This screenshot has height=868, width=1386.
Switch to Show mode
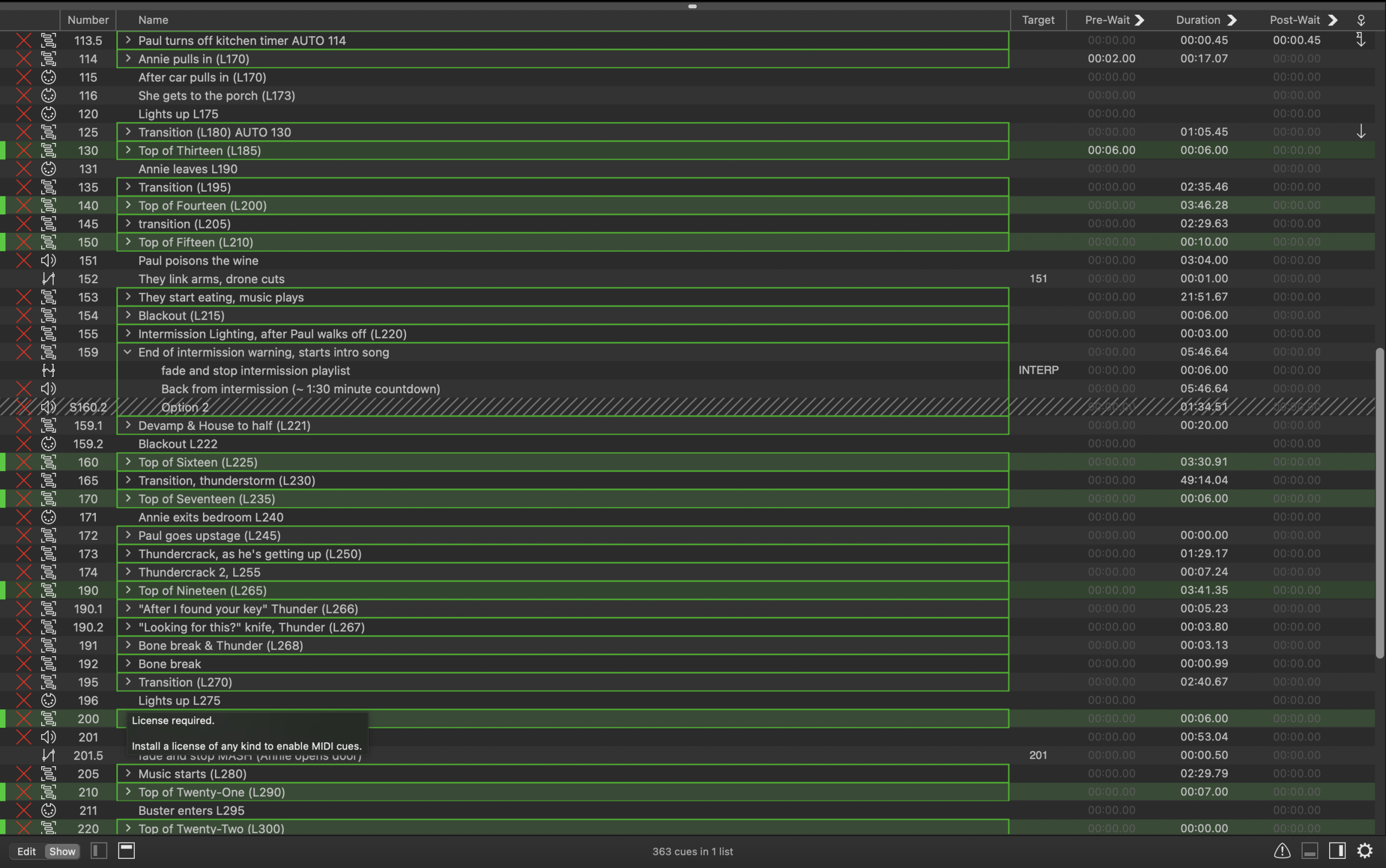coord(62,851)
